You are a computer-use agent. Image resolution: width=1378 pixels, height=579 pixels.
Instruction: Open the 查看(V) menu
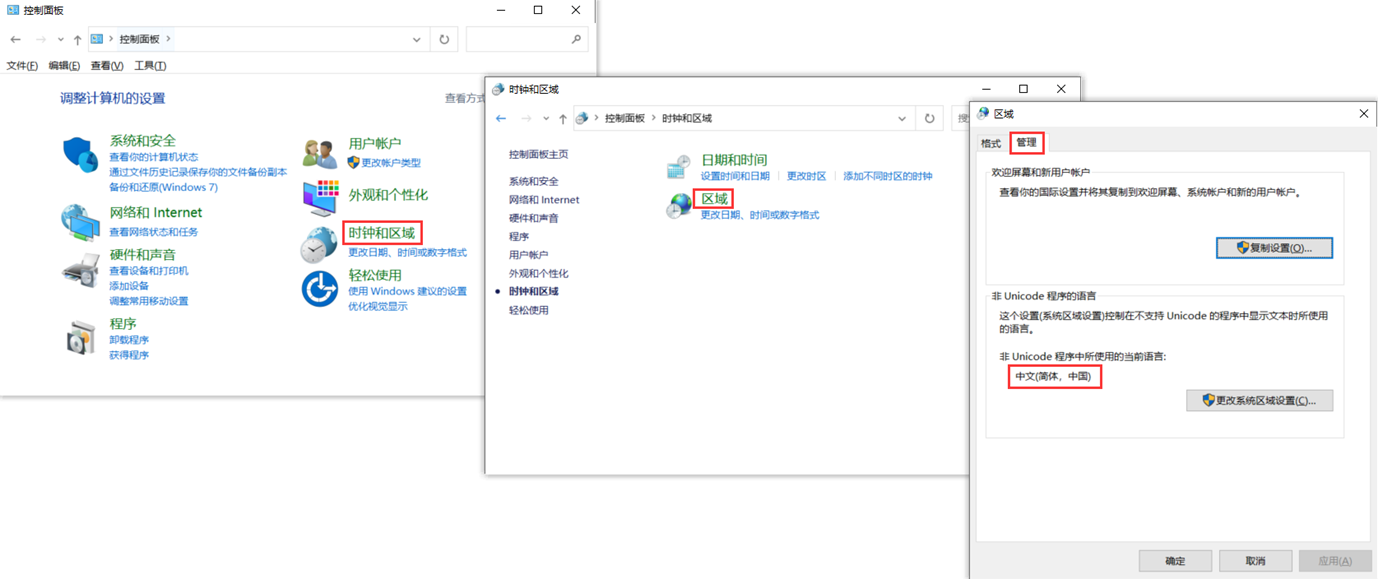click(x=106, y=66)
